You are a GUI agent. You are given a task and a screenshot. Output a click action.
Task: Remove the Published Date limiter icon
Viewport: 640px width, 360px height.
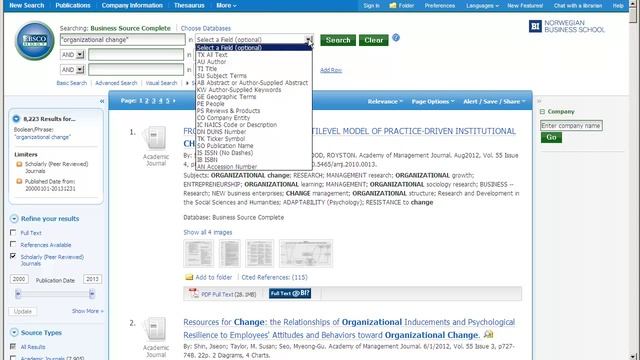click(19, 181)
